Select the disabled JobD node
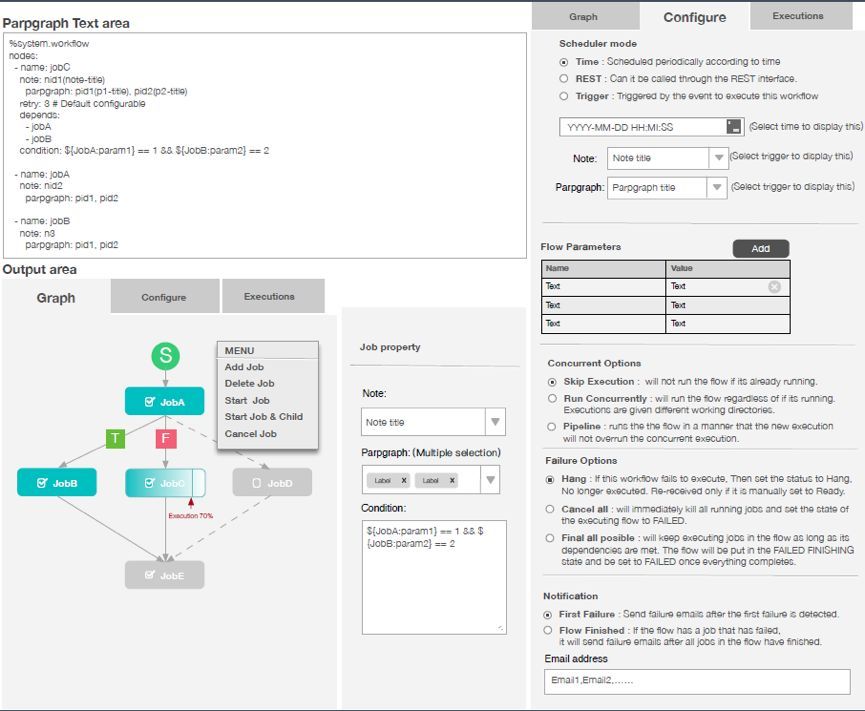865x711 pixels. [x=272, y=483]
